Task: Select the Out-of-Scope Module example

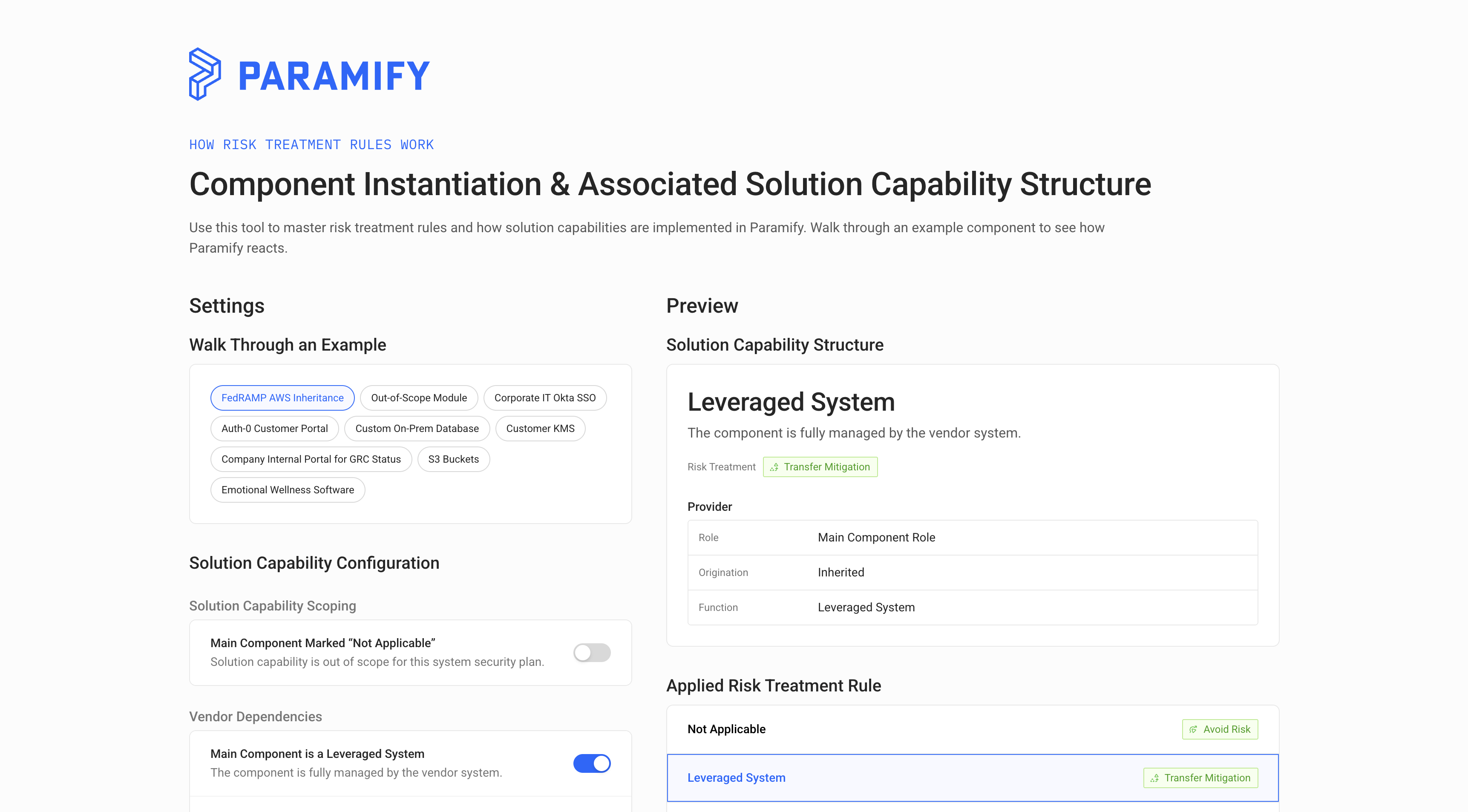Action: point(419,398)
